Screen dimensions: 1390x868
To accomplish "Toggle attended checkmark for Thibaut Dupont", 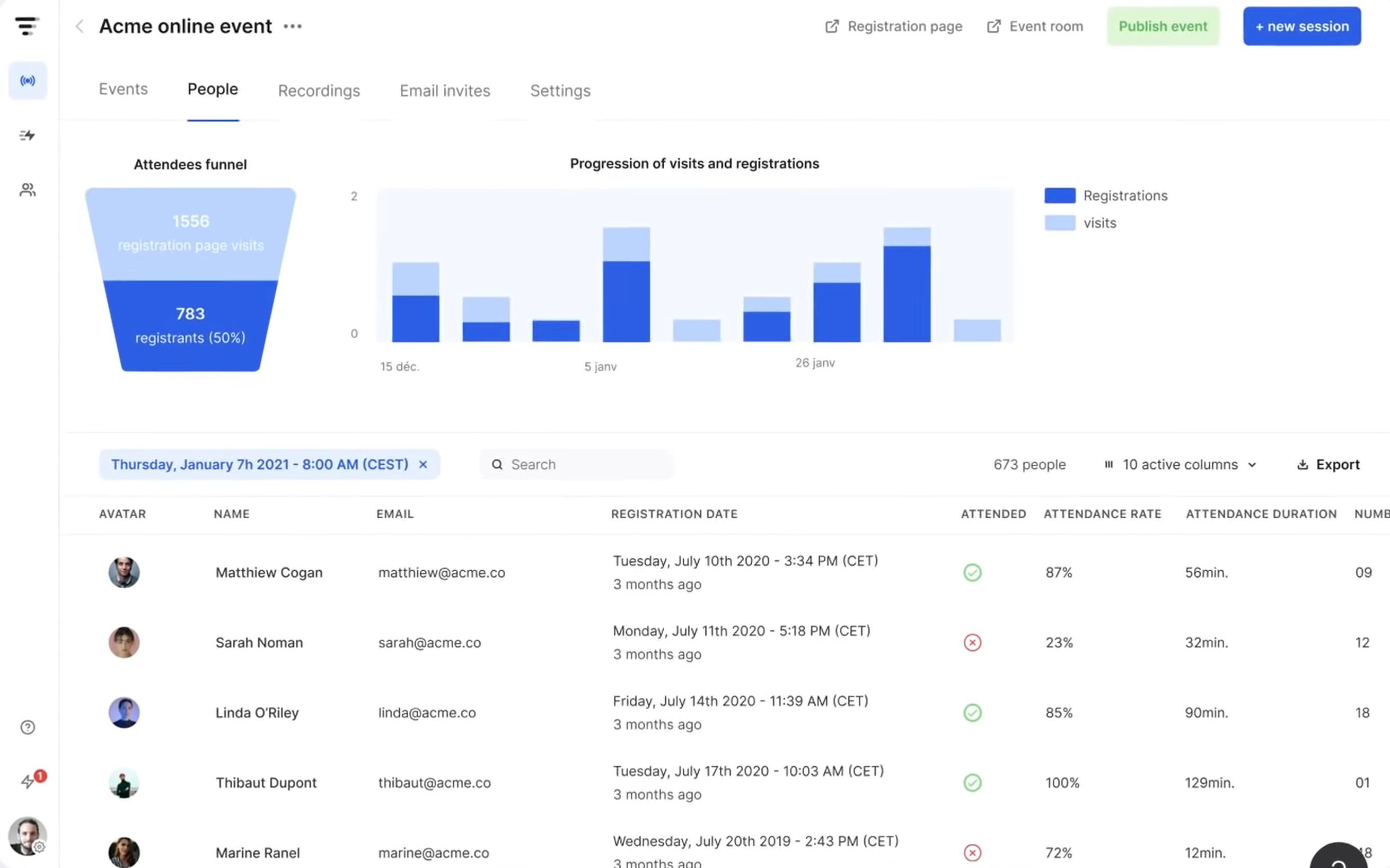I will click(971, 783).
